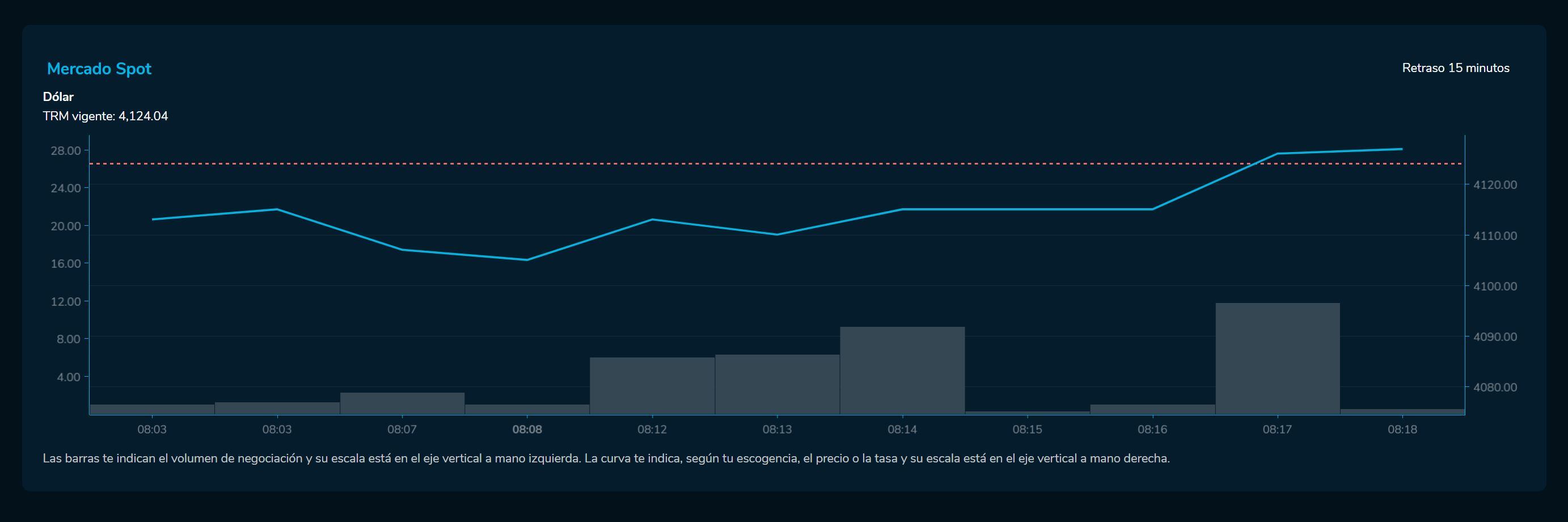Select the 28.00 volume axis label

pos(66,150)
